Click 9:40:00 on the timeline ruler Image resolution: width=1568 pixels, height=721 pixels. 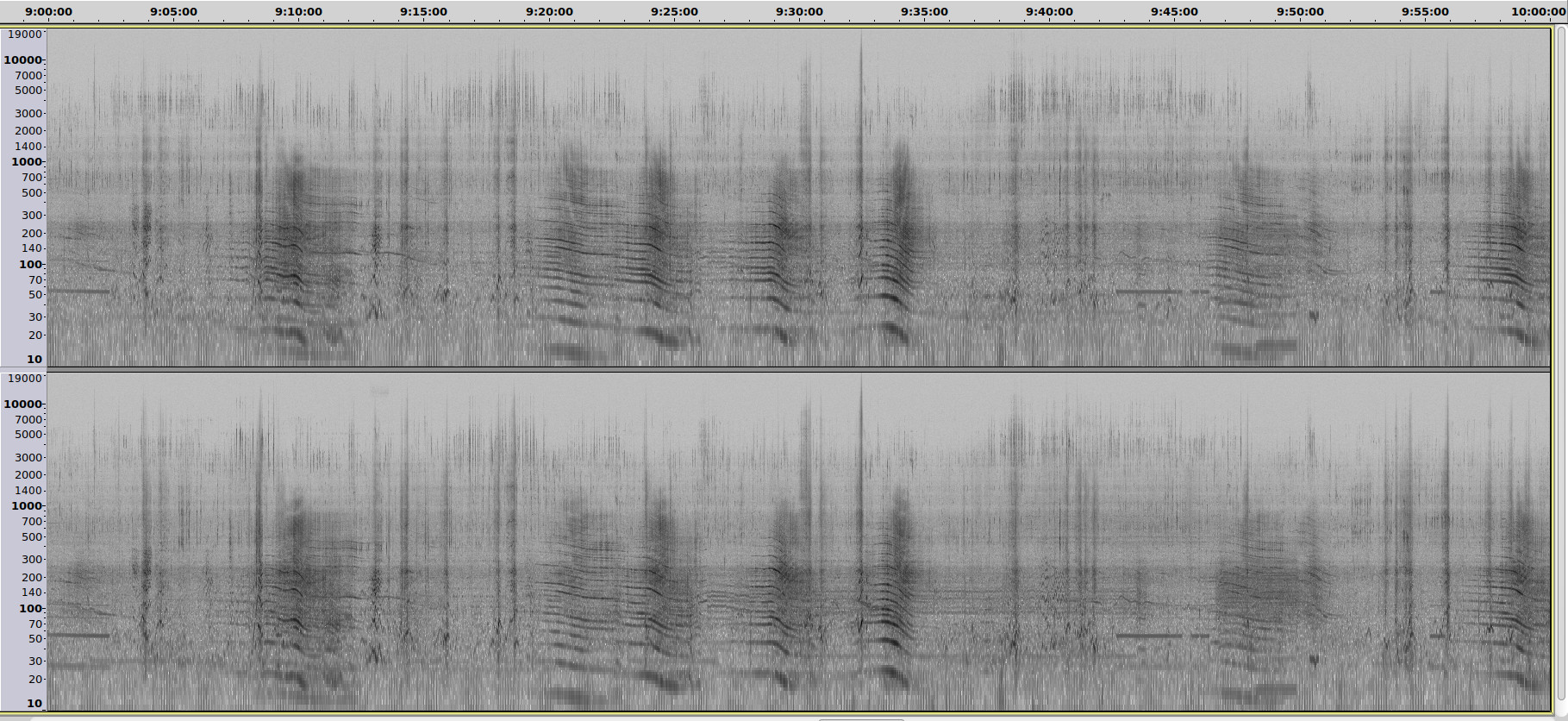1049,12
